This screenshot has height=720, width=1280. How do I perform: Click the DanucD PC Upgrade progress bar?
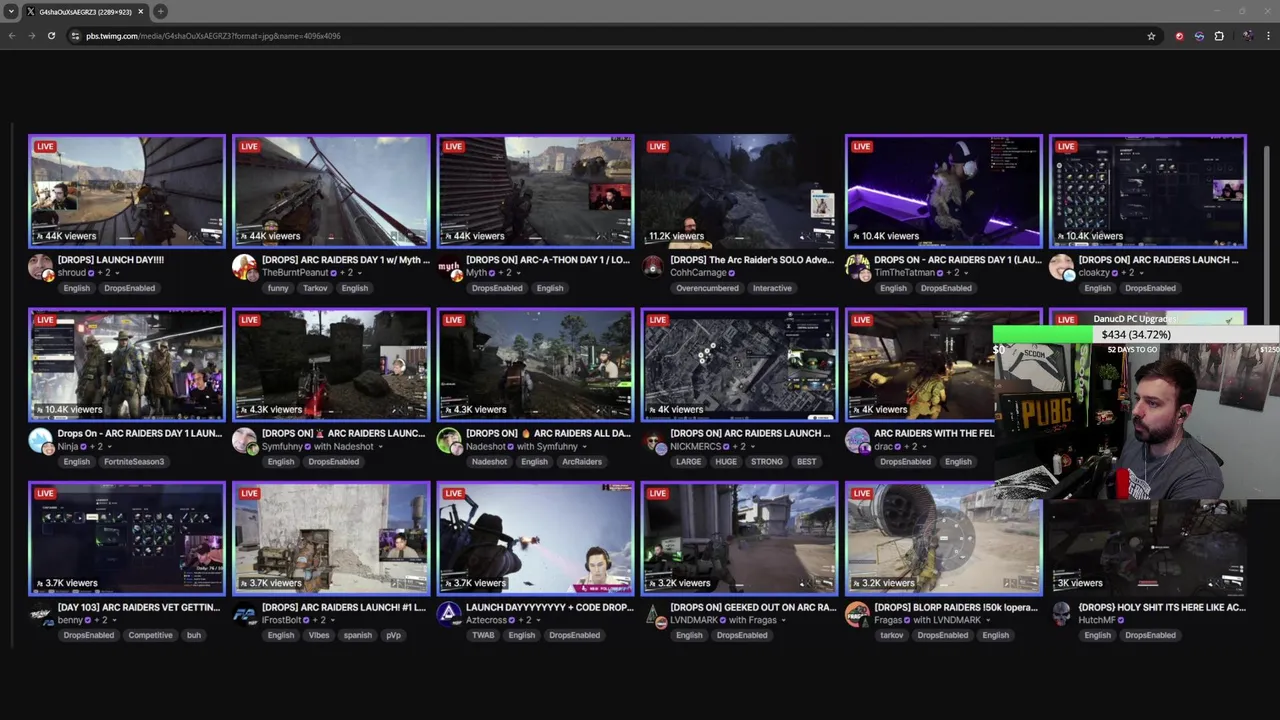tap(1136, 334)
